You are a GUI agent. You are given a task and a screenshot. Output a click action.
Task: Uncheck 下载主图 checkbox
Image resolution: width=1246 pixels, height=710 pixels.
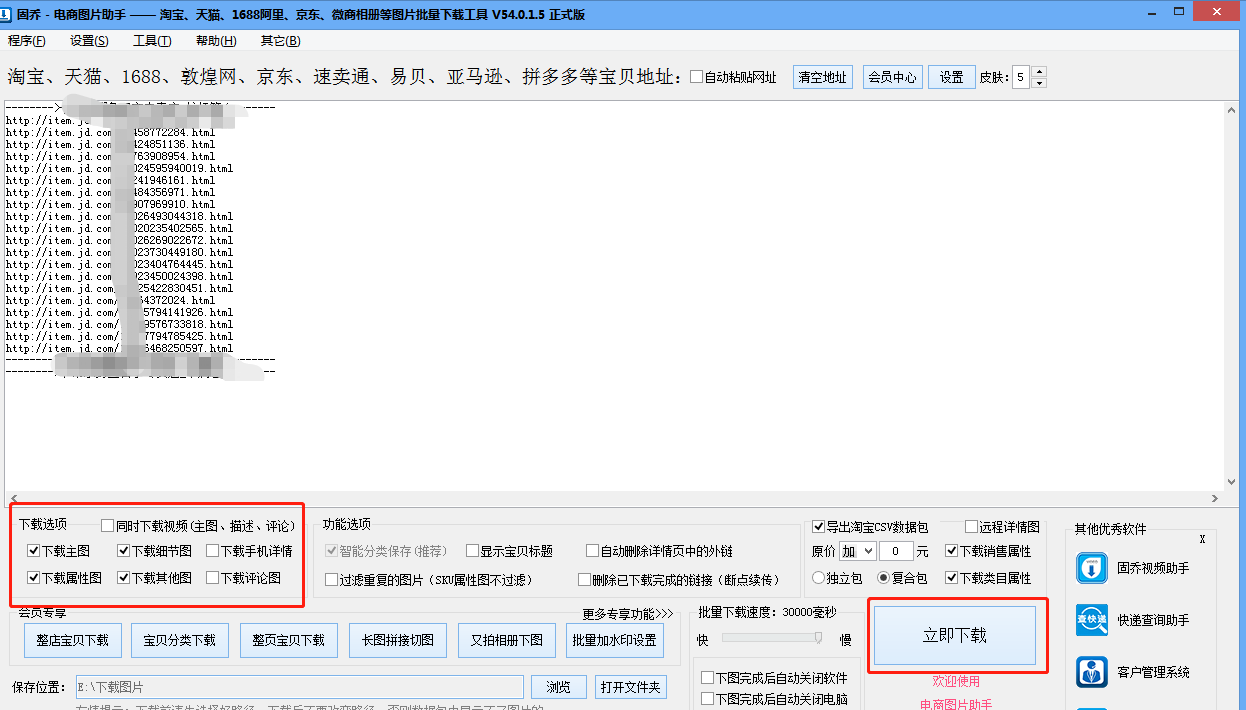(x=34, y=551)
